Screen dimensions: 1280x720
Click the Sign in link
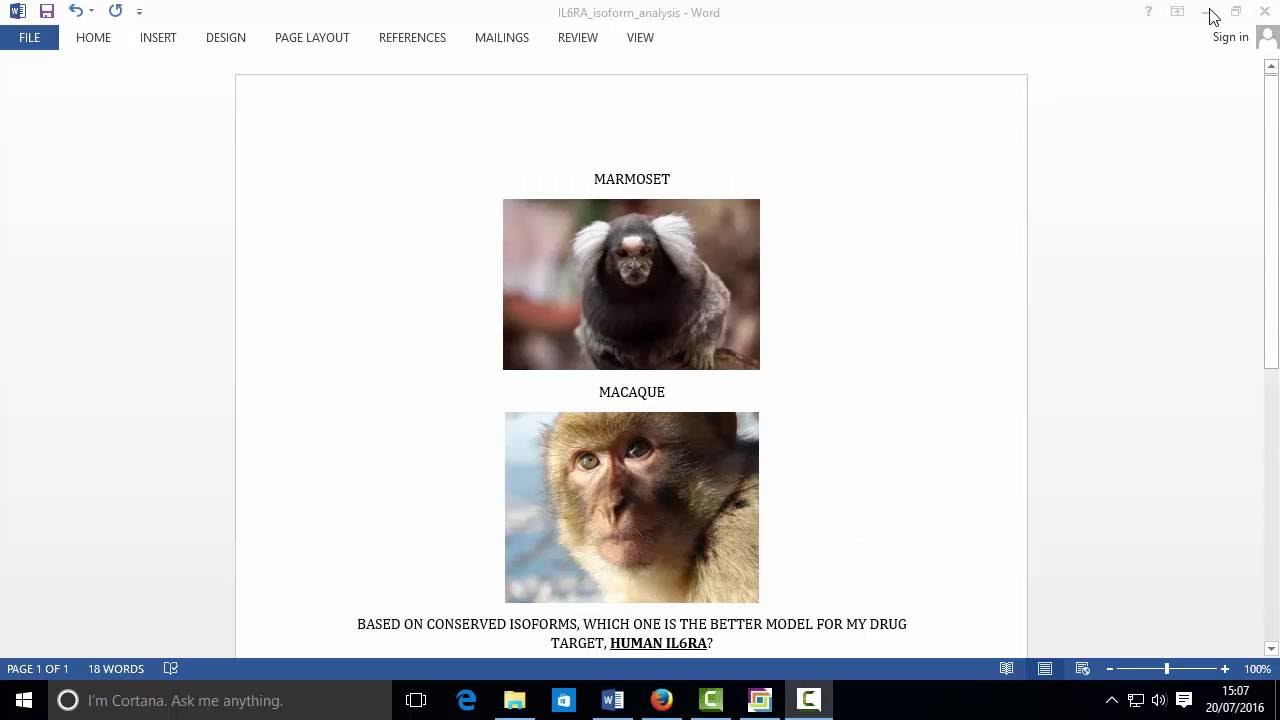(x=1230, y=37)
